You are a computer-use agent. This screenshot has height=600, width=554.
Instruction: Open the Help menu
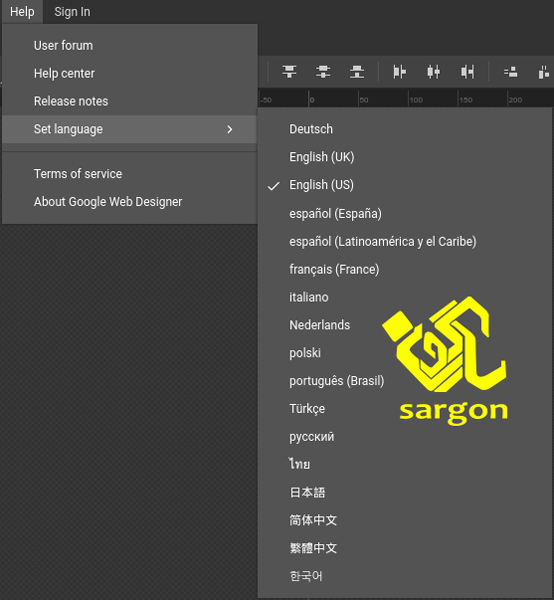(22, 12)
